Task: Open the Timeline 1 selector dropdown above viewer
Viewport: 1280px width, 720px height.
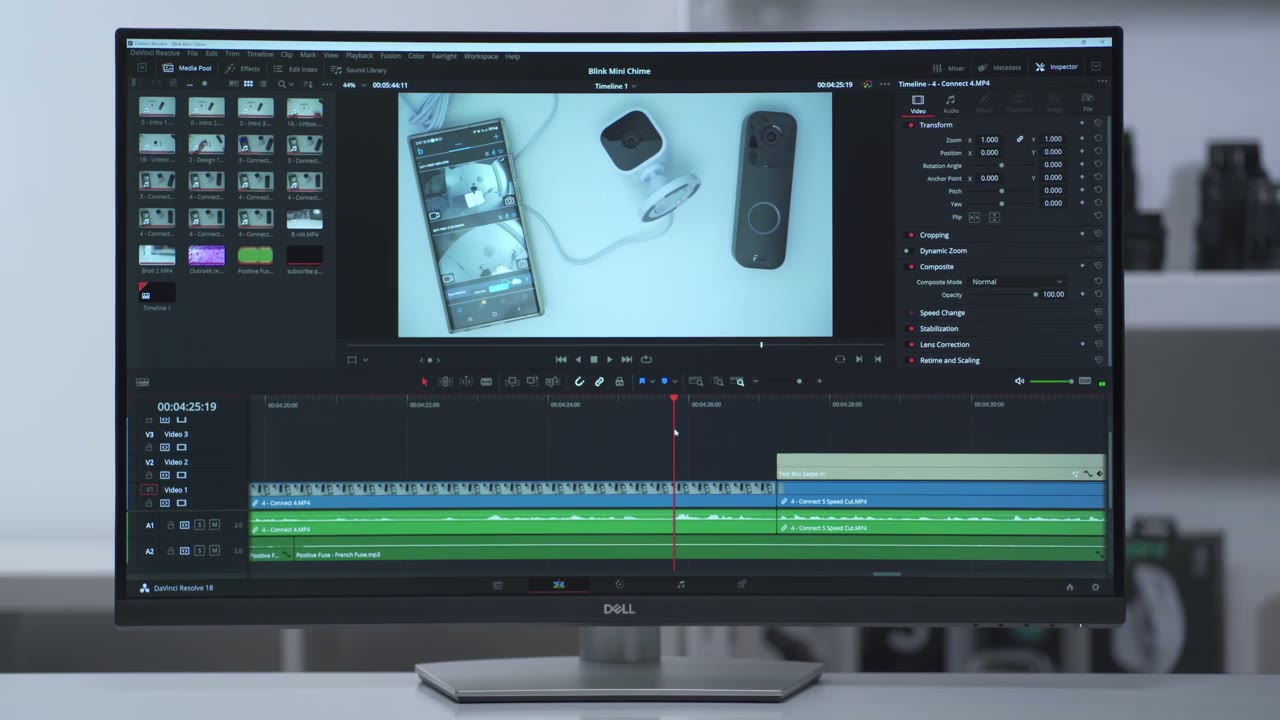Action: [614, 86]
